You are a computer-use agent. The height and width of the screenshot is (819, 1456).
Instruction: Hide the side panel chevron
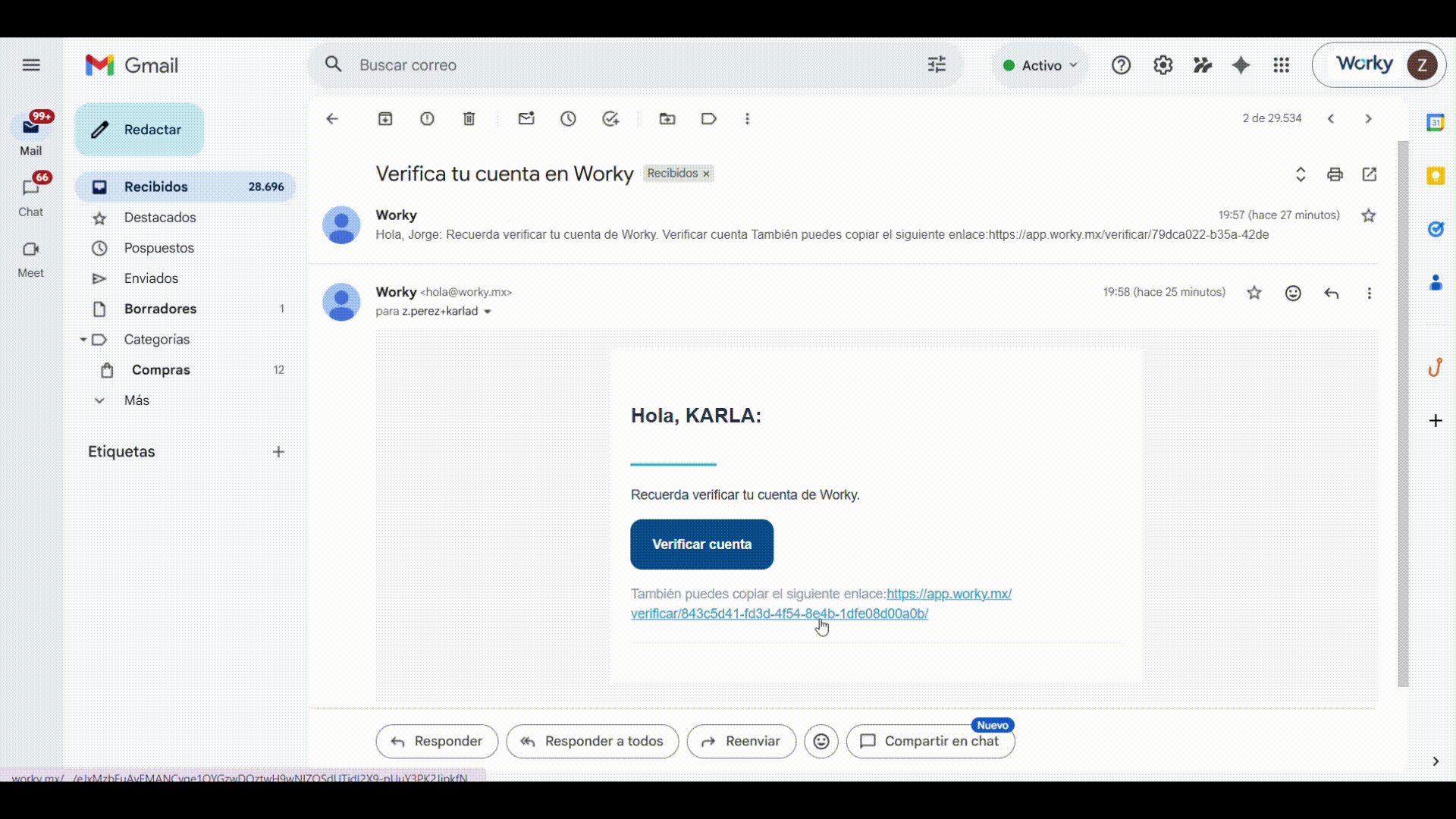click(x=1436, y=761)
